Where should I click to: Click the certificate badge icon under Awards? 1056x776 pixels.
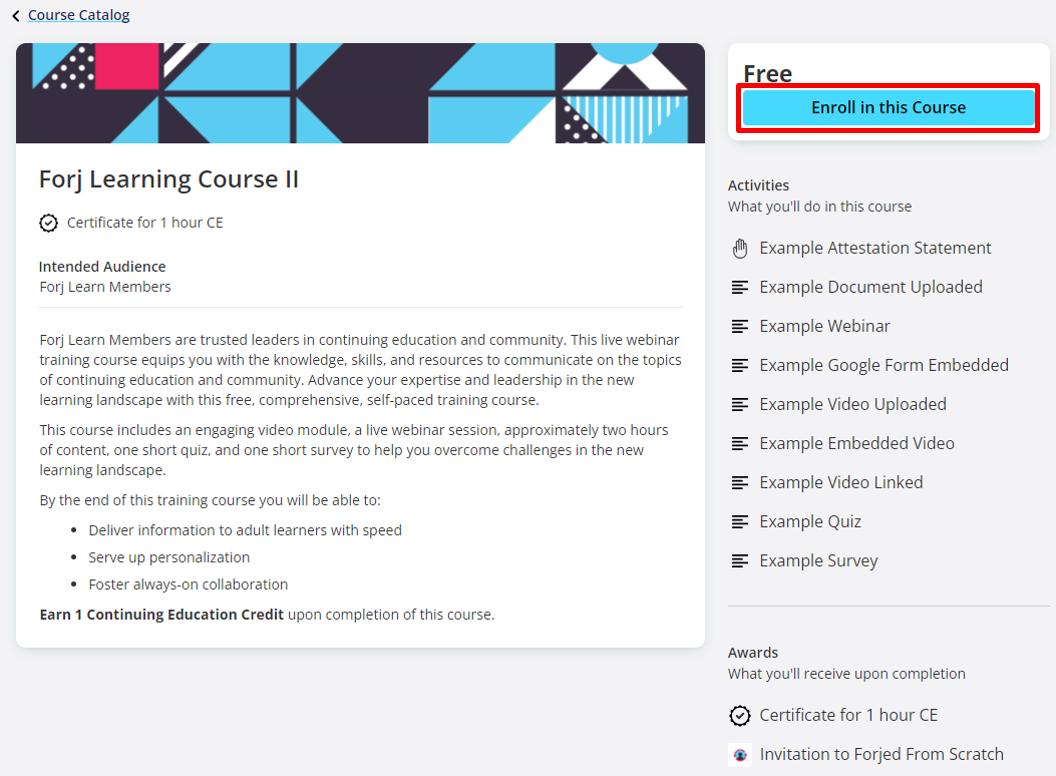740,715
